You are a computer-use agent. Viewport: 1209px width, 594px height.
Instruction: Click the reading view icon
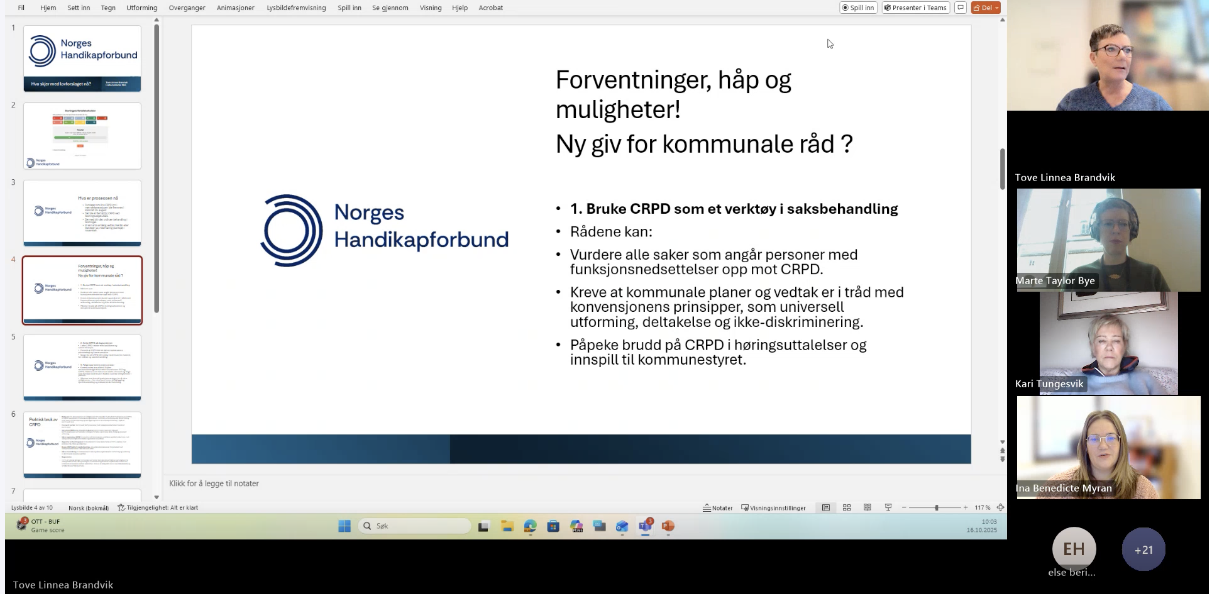point(868,507)
